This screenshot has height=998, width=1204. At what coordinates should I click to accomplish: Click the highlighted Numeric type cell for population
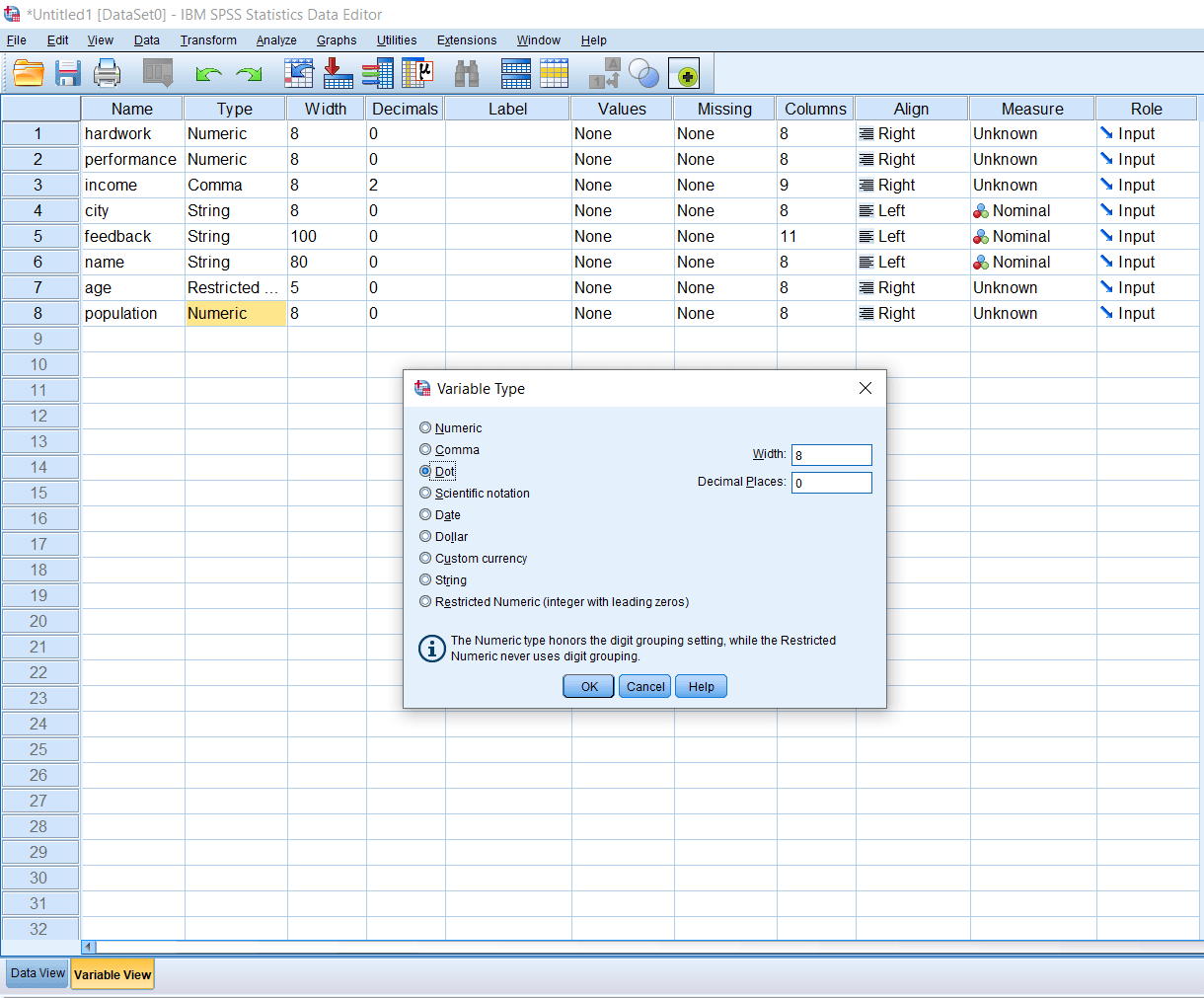235,313
